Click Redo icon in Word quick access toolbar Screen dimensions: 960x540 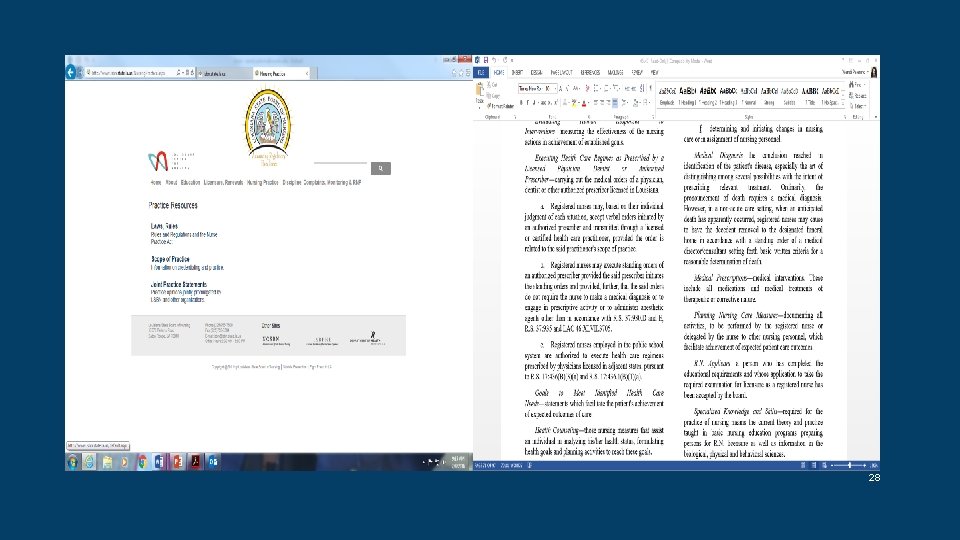(x=505, y=60)
